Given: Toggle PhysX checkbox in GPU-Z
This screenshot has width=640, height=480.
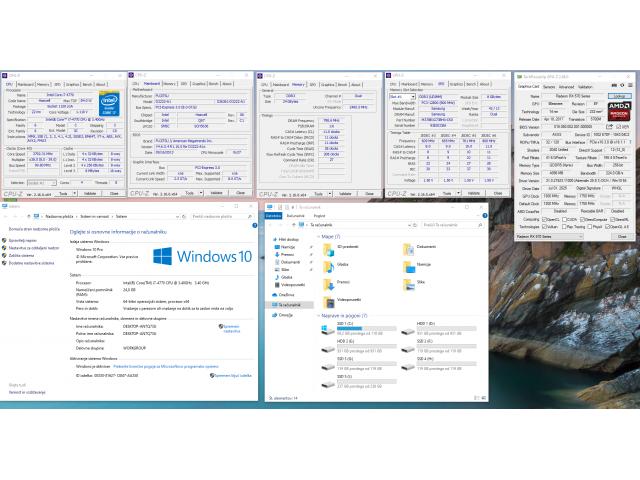Looking at the screenshot, I should (589, 227).
